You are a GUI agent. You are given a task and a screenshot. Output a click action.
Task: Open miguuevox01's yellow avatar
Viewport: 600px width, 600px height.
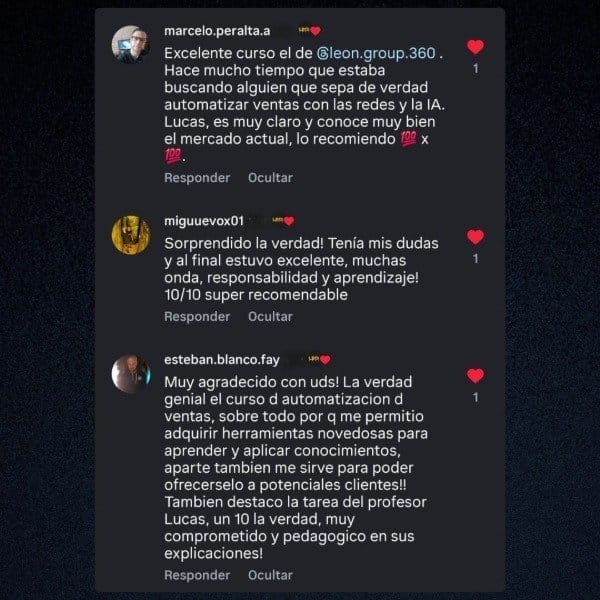131,235
